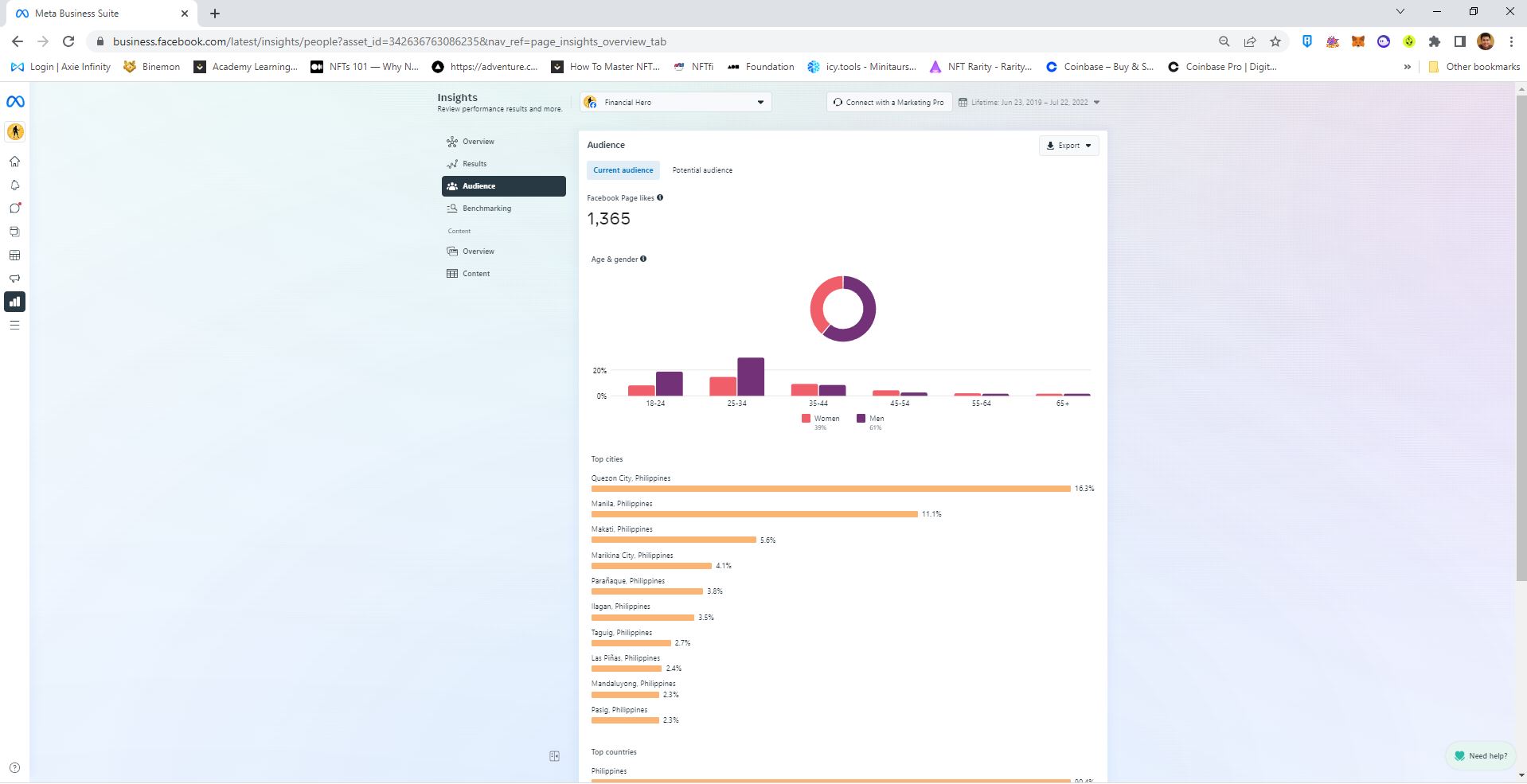This screenshot has width=1527, height=784.
Task: Open the Coinbase Pro bookmark
Action: [1222, 67]
